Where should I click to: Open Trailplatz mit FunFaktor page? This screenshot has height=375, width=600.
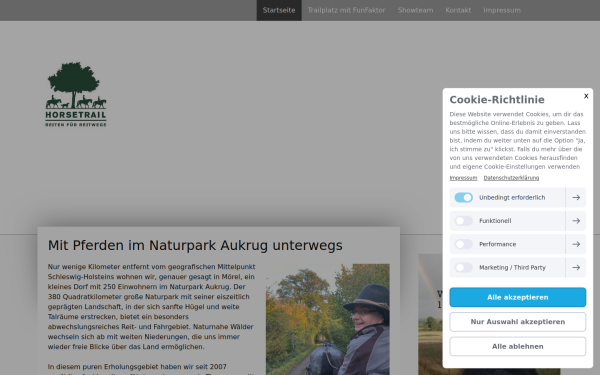click(346, 10)
